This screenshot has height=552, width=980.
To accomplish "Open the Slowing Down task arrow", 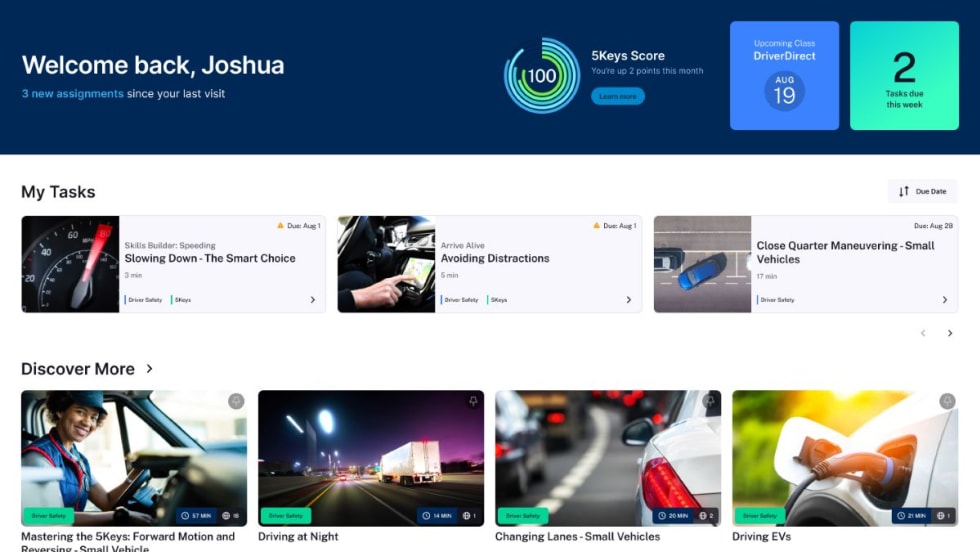I will (x=312, y=300).
